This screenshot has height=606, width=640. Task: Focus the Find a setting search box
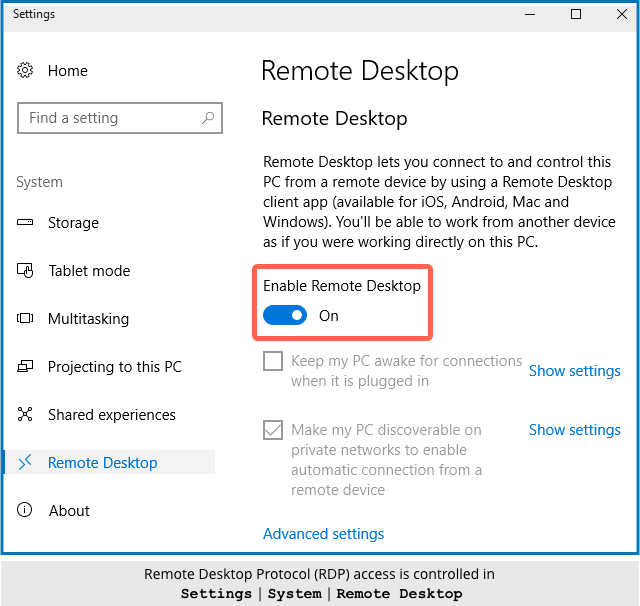point(108,118)
